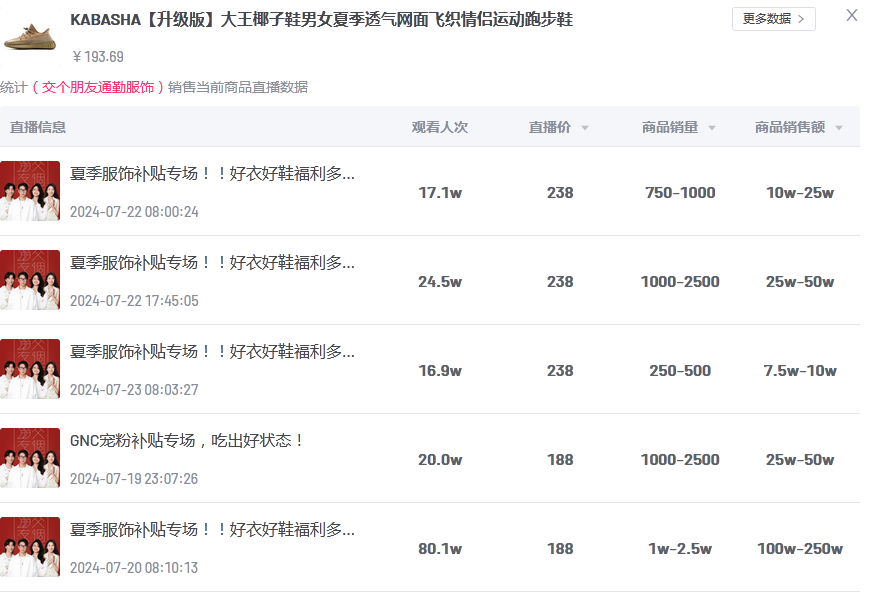Open thumbnail of GNC宠粉补贴专场 livestream
Viewport: 869px width, 595px height.
click(30, 458)
